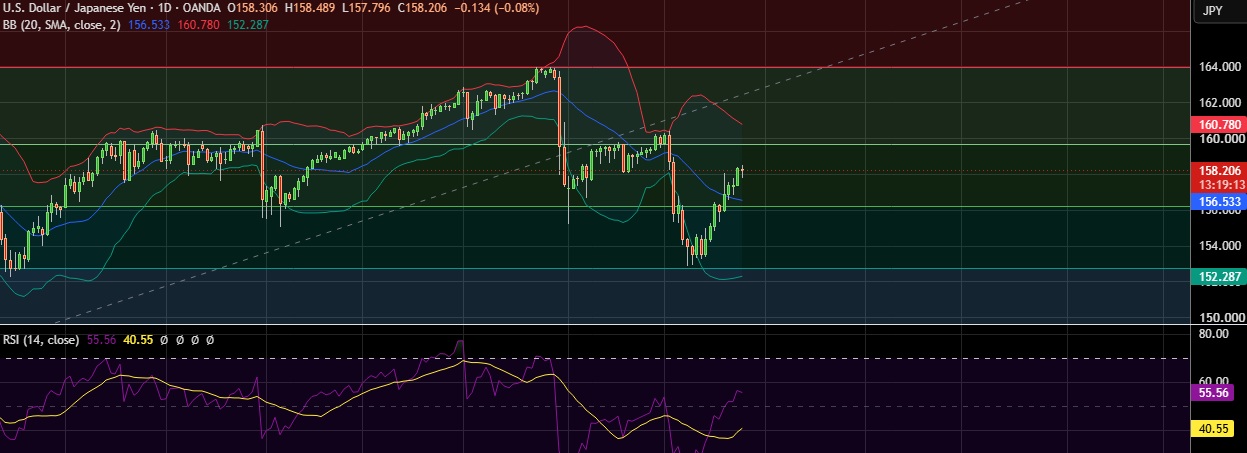Click the red 160.780 upper band price label
This screenshot has height=453, width=1247.
(1220, 125)
